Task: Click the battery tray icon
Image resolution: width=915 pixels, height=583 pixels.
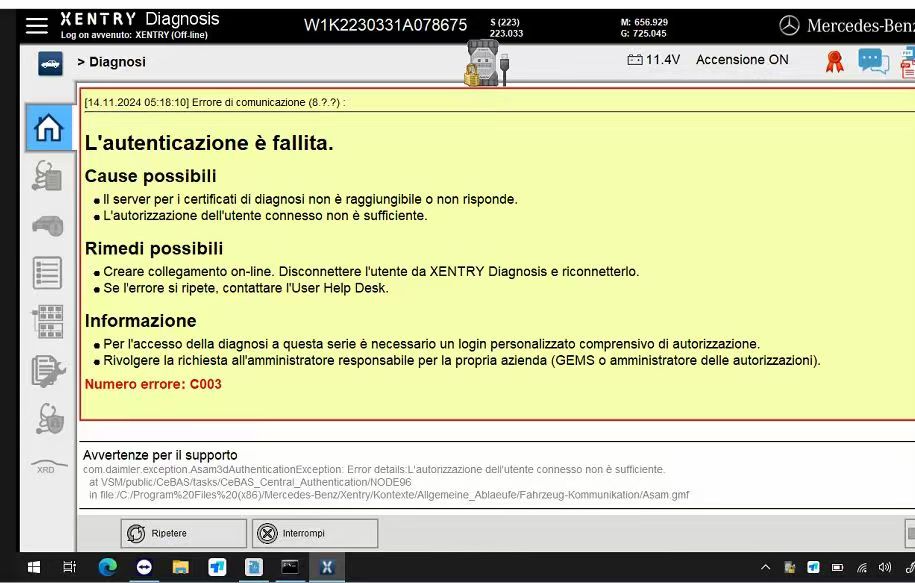Action: [837, 567]
